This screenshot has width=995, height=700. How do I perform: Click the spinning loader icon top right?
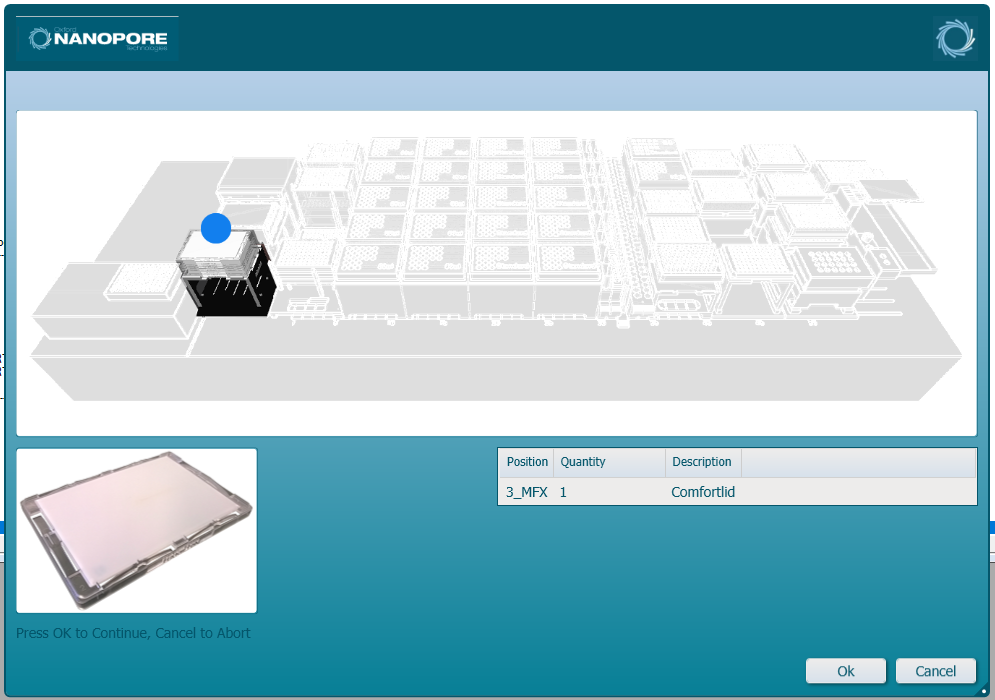click(x=955, y=38)
